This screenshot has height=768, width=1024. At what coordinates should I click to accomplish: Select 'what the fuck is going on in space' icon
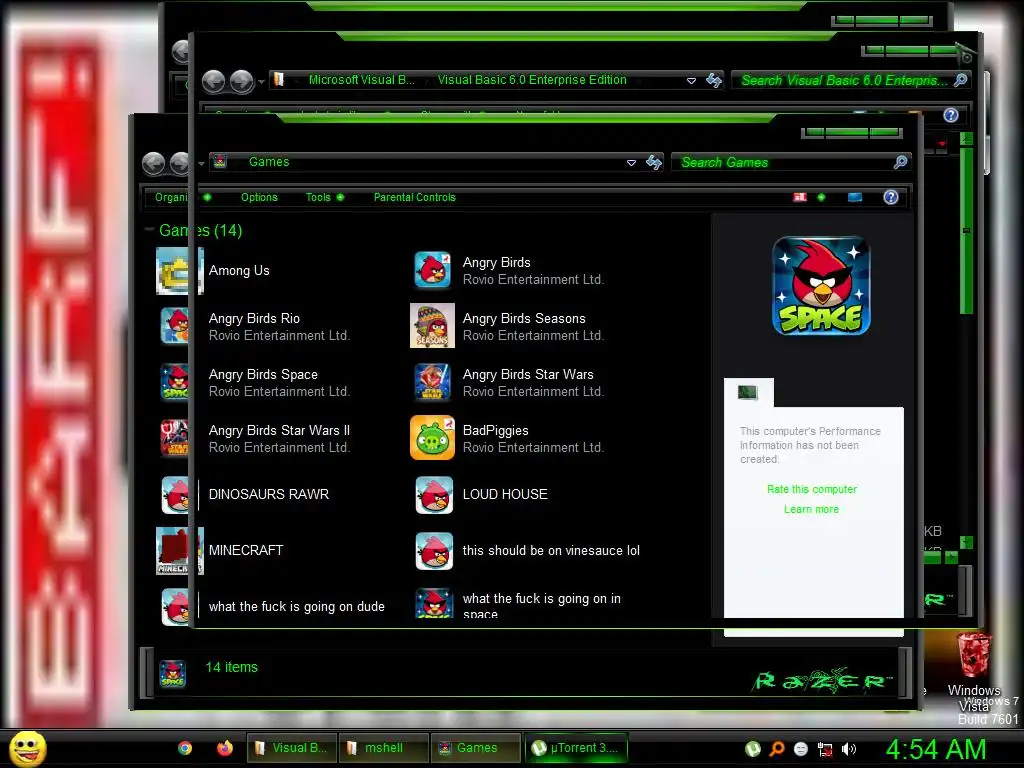click(x=434, y=603)
